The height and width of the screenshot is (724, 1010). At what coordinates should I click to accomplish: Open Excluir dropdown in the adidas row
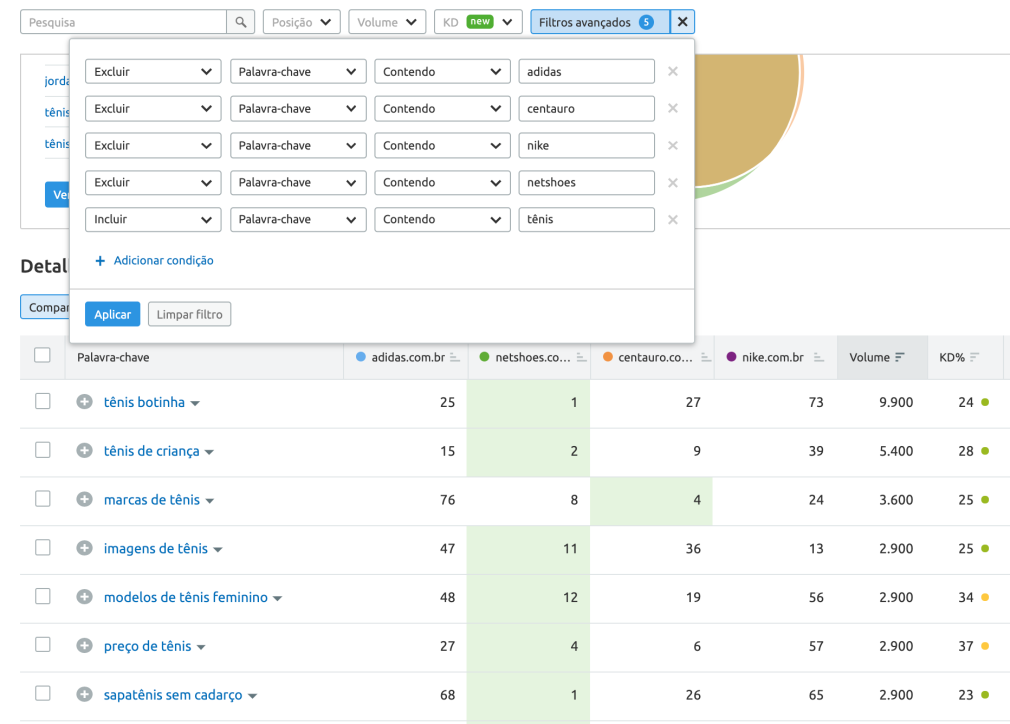(153, 71)
